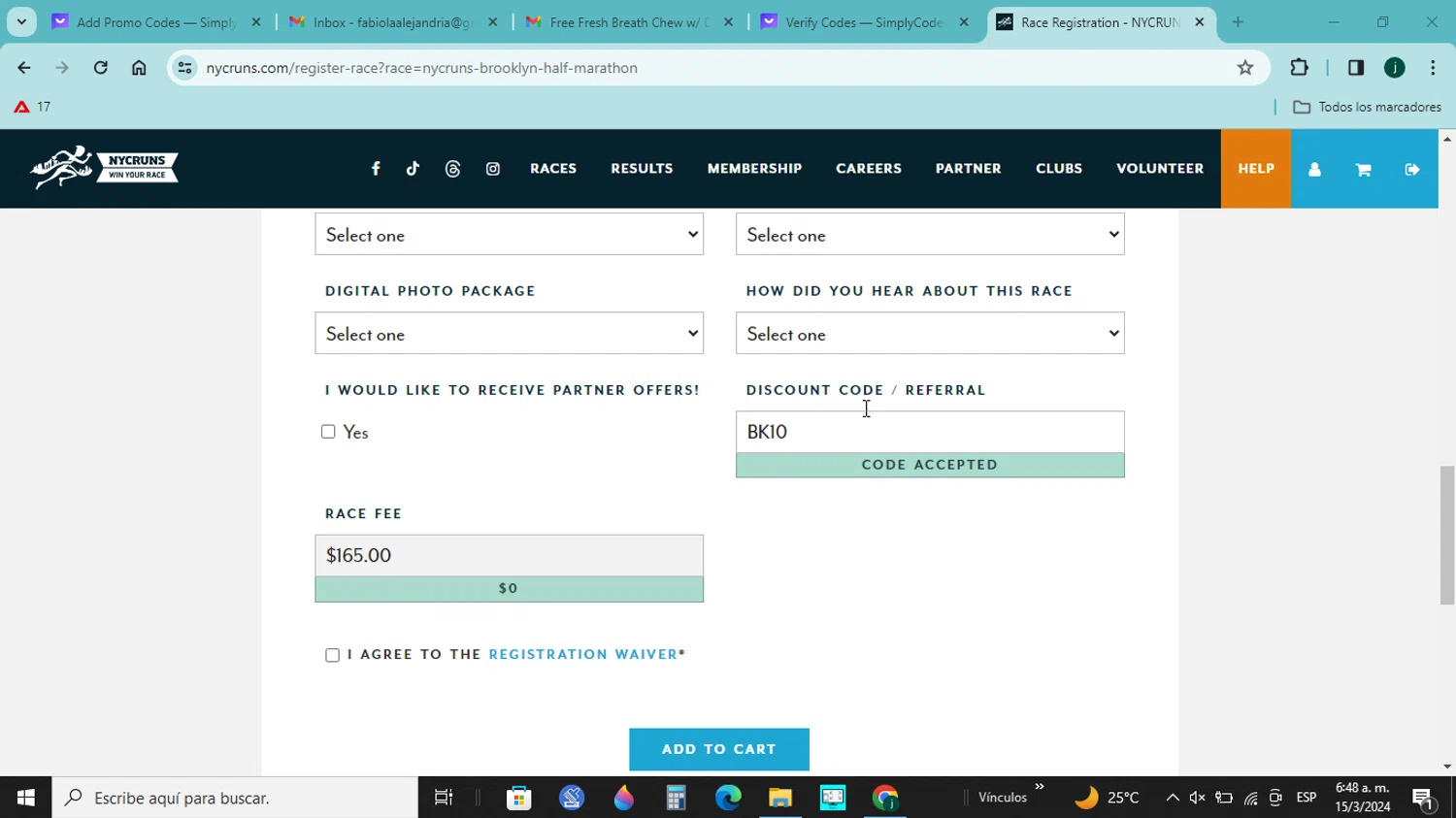Expand the Digital Photo Package dropdown

click(x=509, y=333)
